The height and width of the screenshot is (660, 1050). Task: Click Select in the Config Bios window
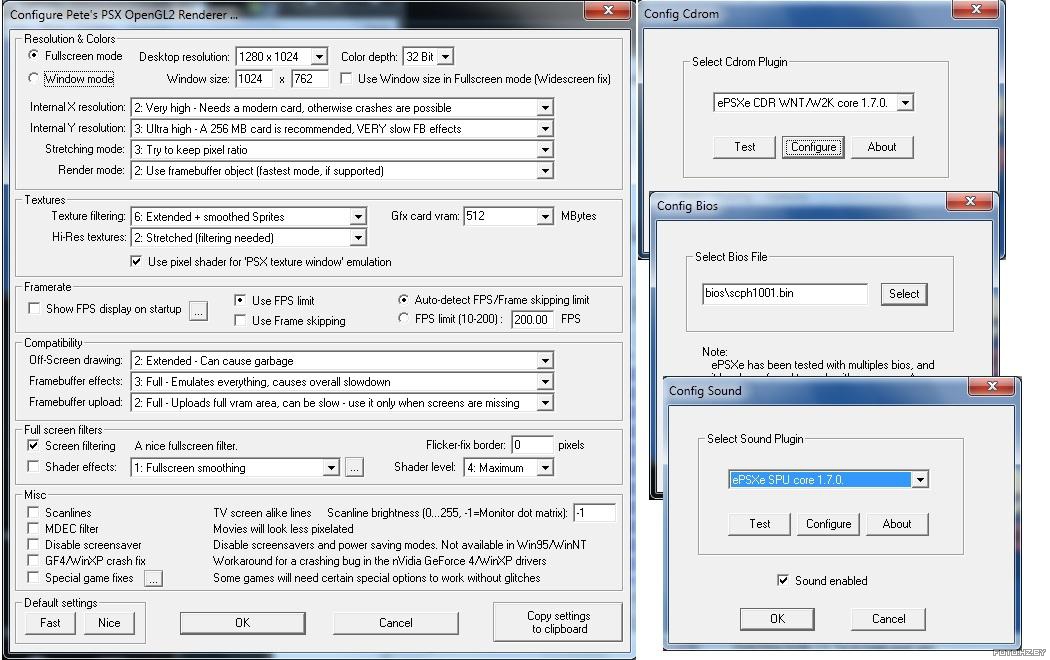904,294
